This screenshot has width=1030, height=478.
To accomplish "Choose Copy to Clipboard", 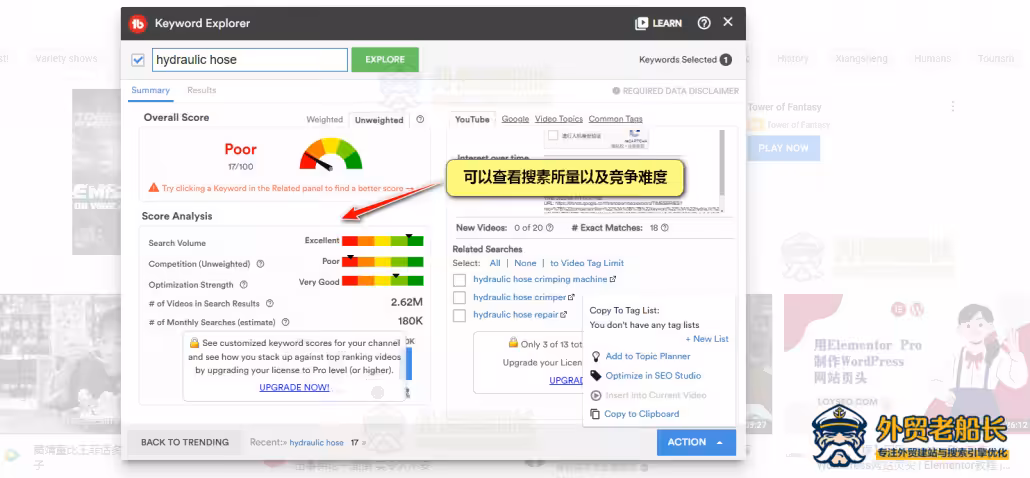I will (642, 414).
